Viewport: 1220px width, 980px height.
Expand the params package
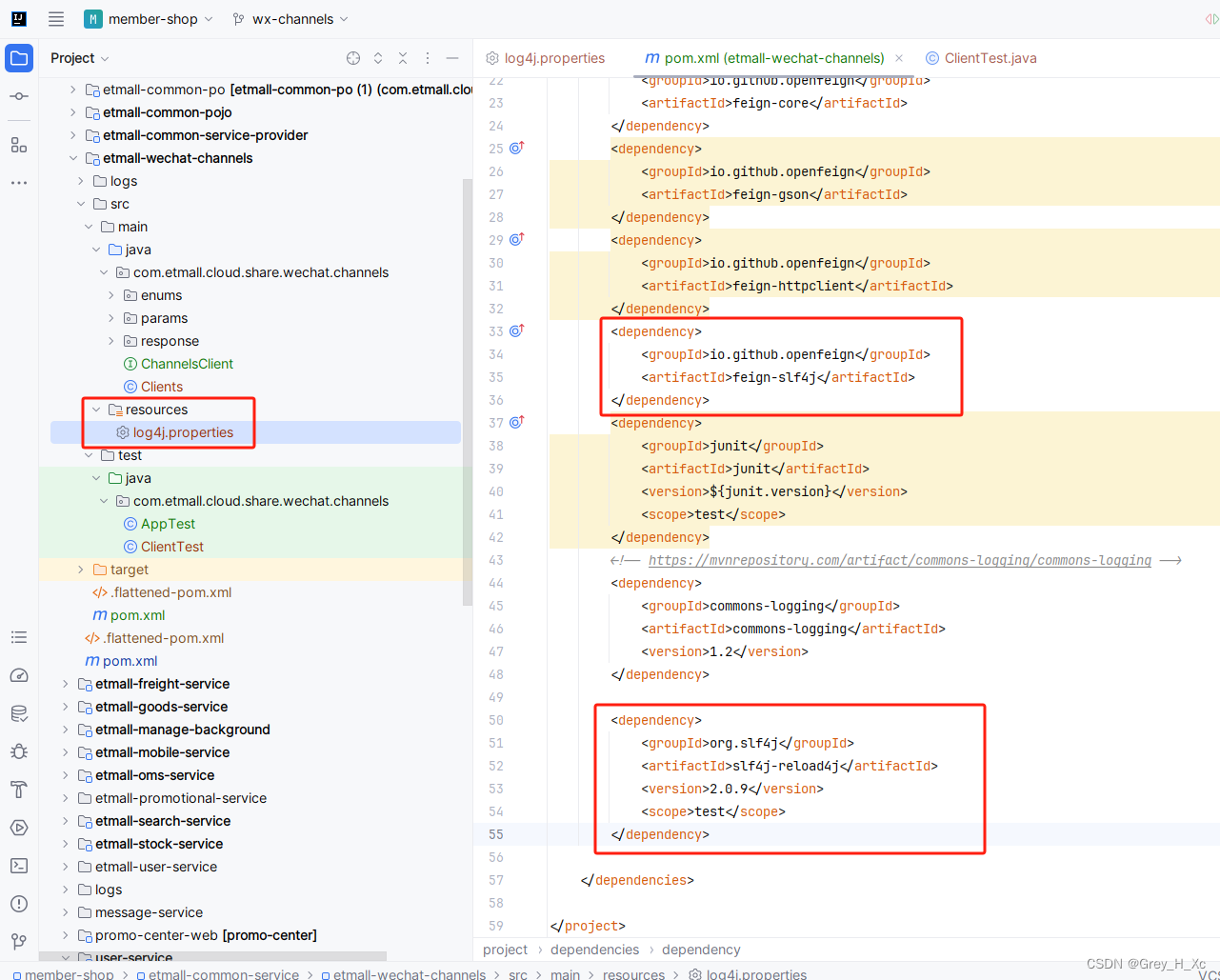pos(111,318)
